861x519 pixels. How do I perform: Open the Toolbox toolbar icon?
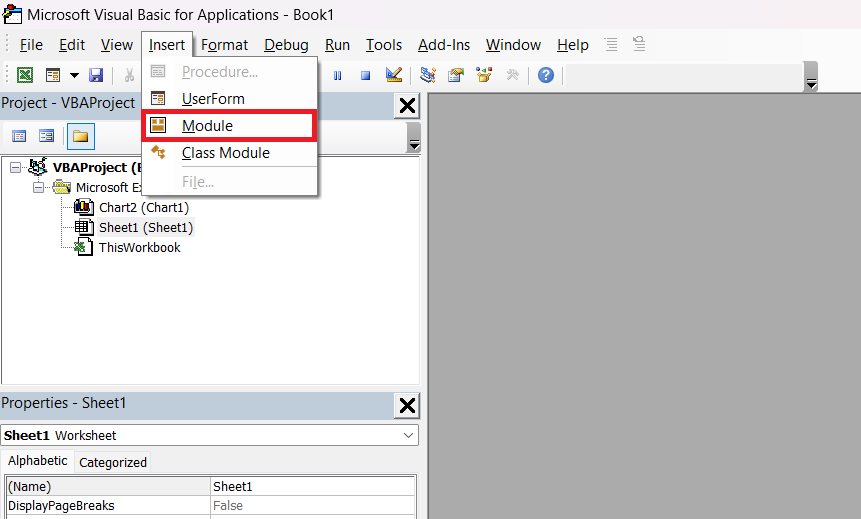tap(512, 75)
